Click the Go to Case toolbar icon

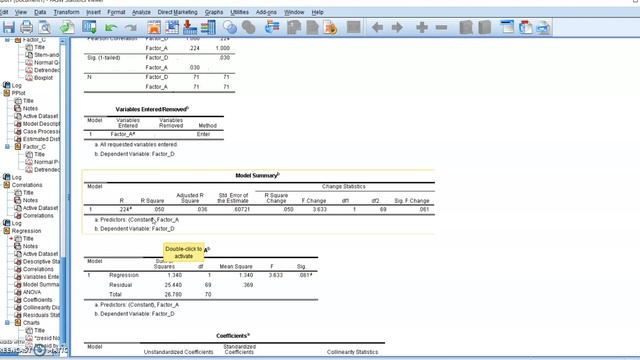pos(172,27)
